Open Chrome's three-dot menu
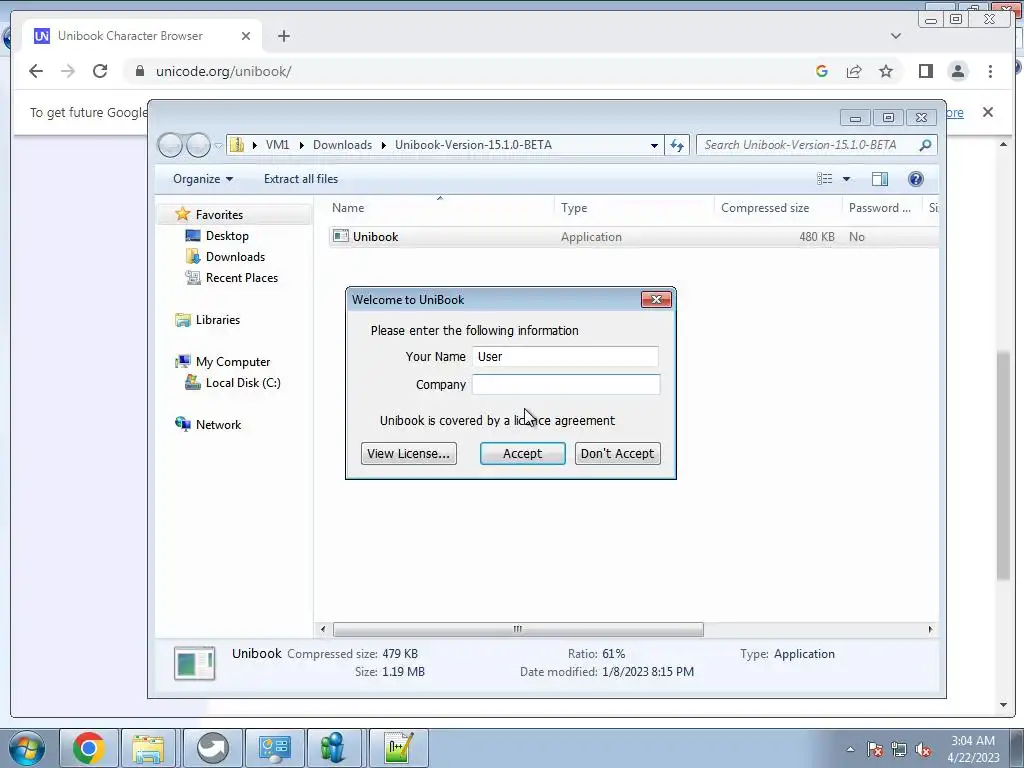This screenshot has width=1024, height=768. 990,71
